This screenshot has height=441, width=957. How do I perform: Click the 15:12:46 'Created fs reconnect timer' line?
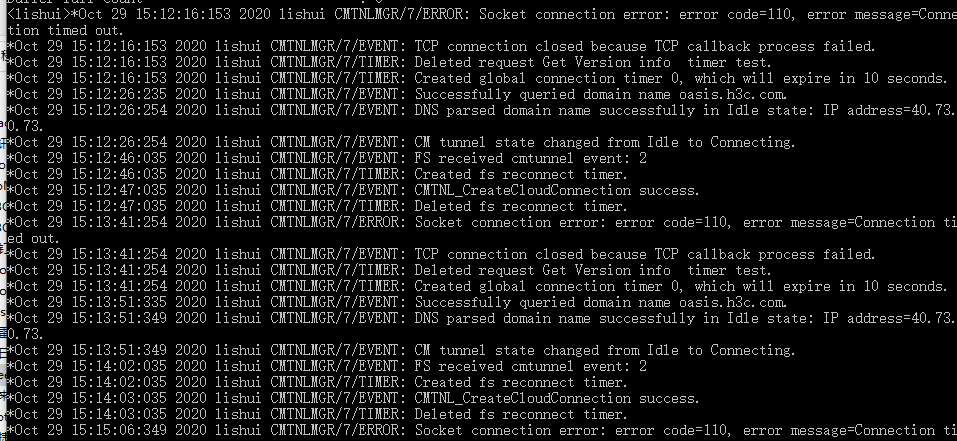520,174
